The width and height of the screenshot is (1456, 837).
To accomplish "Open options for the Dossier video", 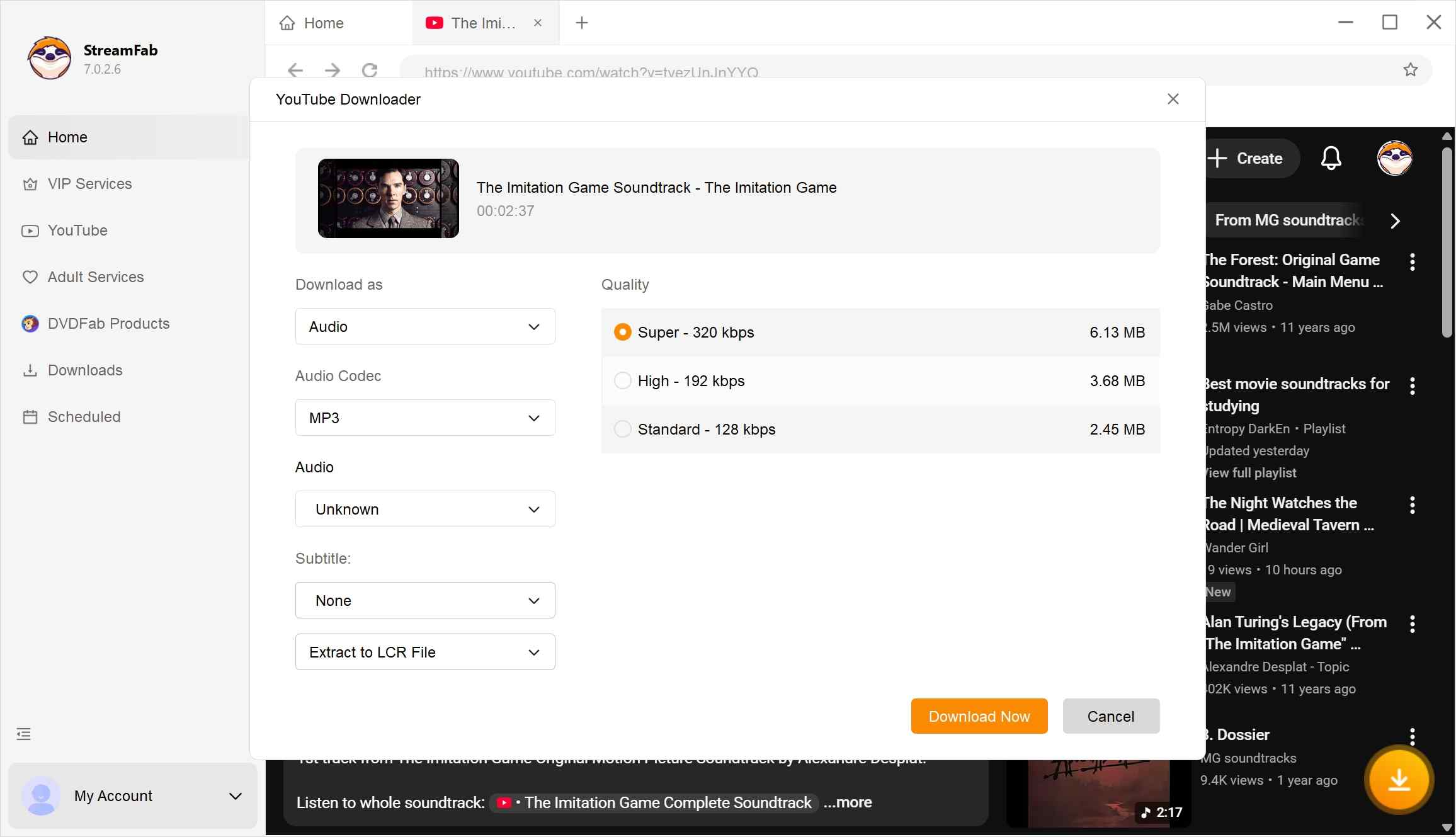I will point(1413,736).
